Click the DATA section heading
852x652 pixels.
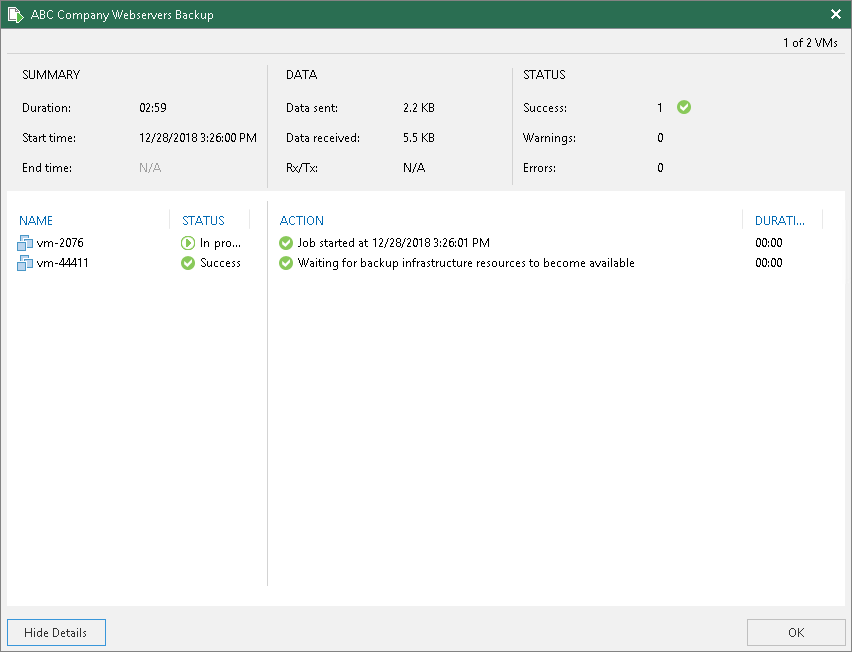pyautogui.click(x=302, y=75)
